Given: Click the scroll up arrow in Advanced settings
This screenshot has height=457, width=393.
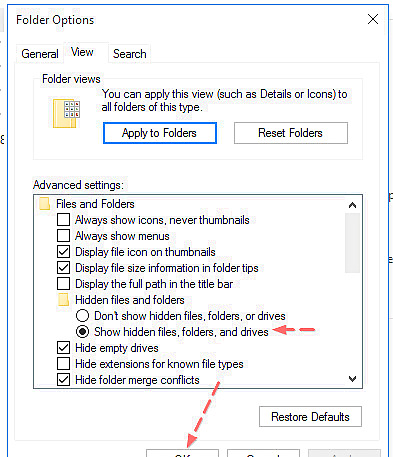Looking at the screenshot, I should pos(352,205).
